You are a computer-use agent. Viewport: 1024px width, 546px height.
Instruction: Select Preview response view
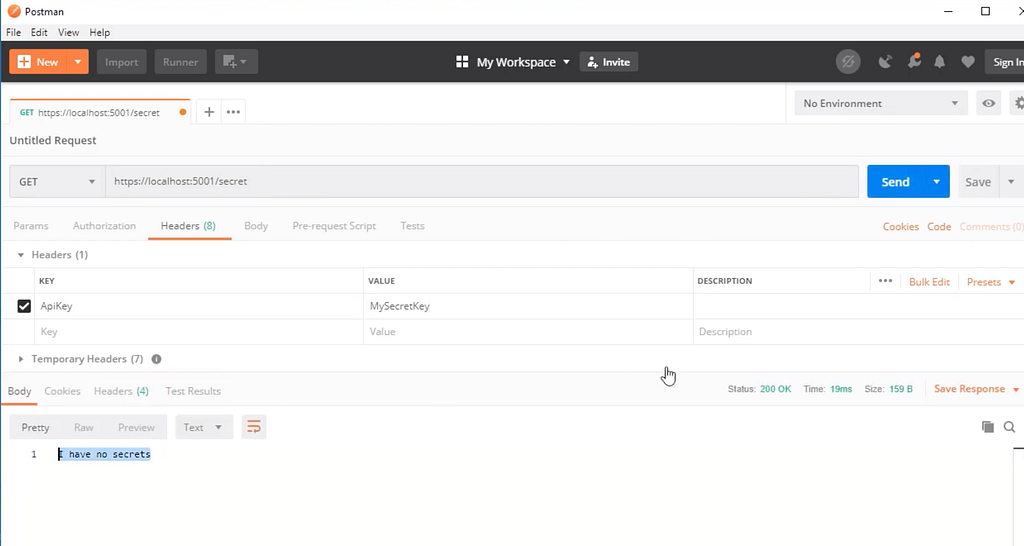click(136, 427)
